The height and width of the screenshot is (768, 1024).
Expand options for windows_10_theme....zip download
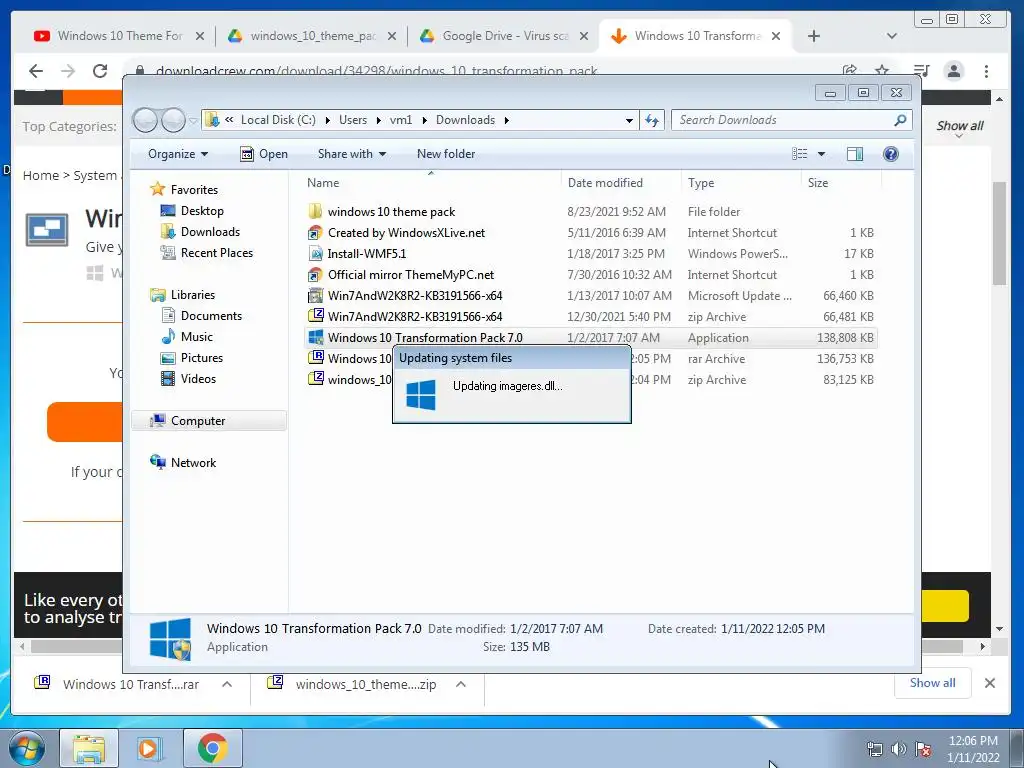coord(461,684)
